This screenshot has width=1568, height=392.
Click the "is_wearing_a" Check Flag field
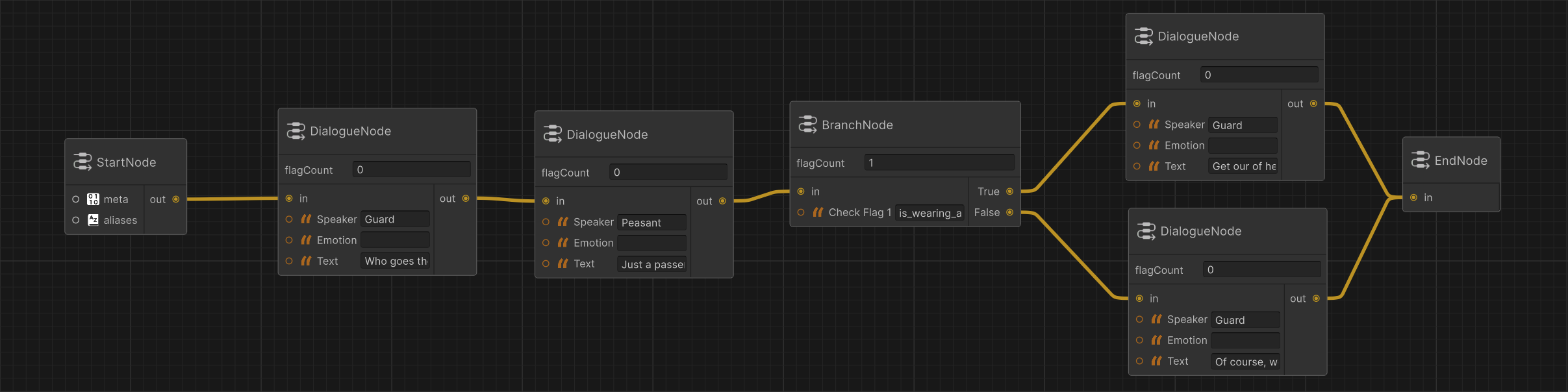click(x=929, y=212)
